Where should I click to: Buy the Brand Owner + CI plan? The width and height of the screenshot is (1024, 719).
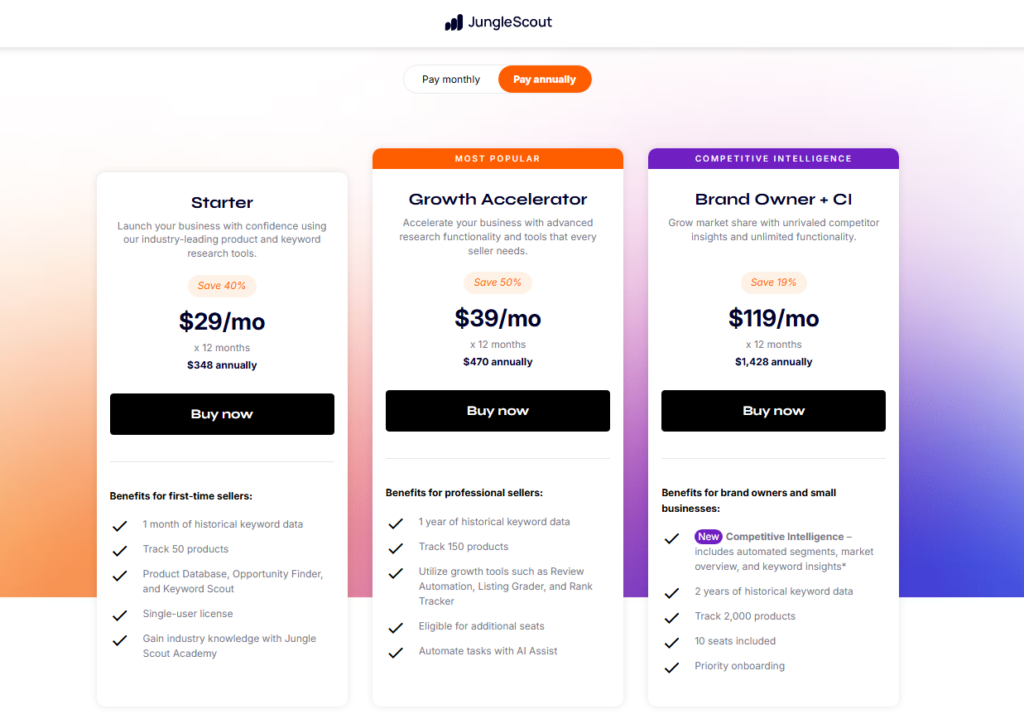[x=773, y=411]
